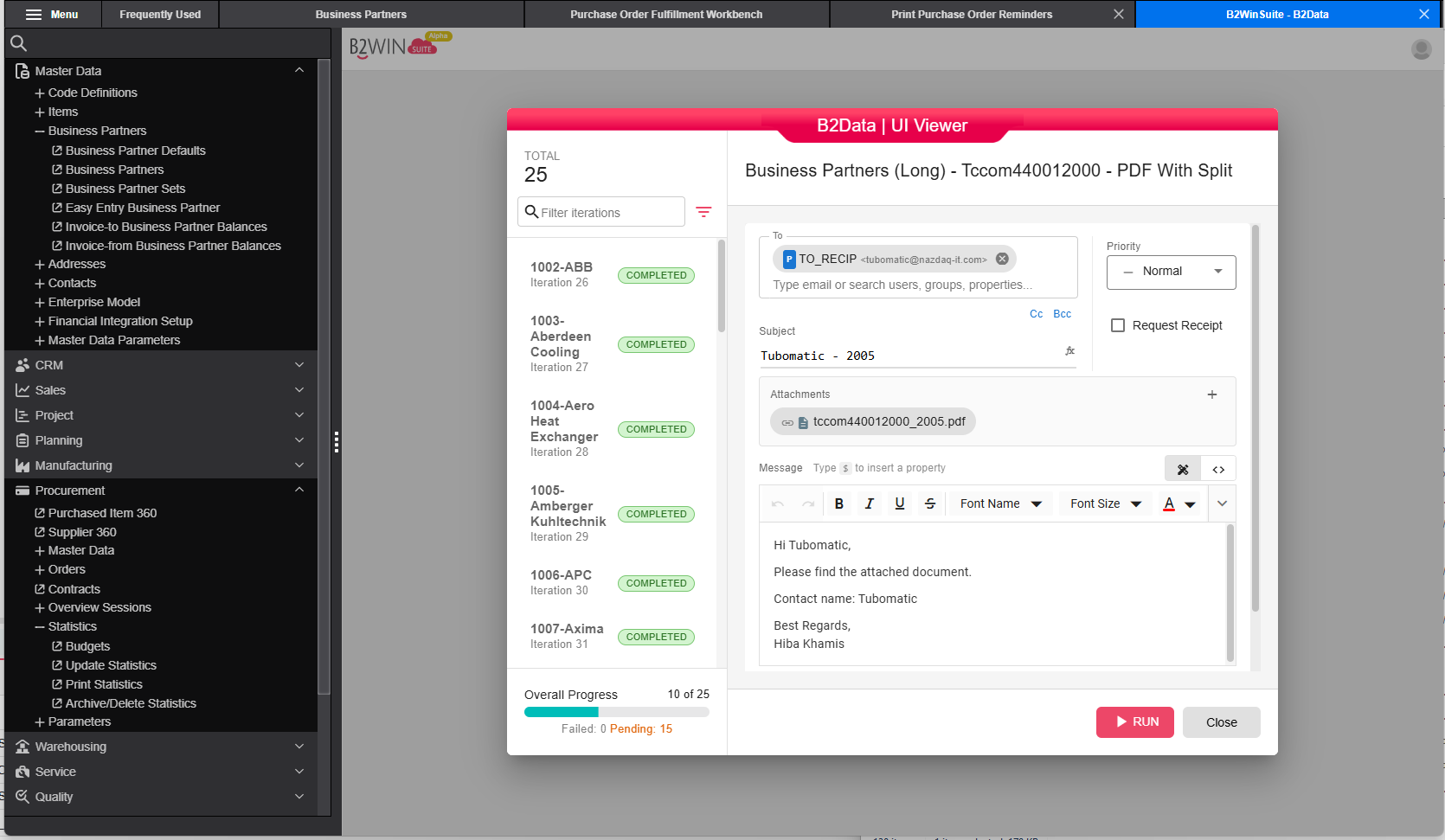
Task: Close the Print Purchase Order Reminders tab
Action: click(1118, 14)
